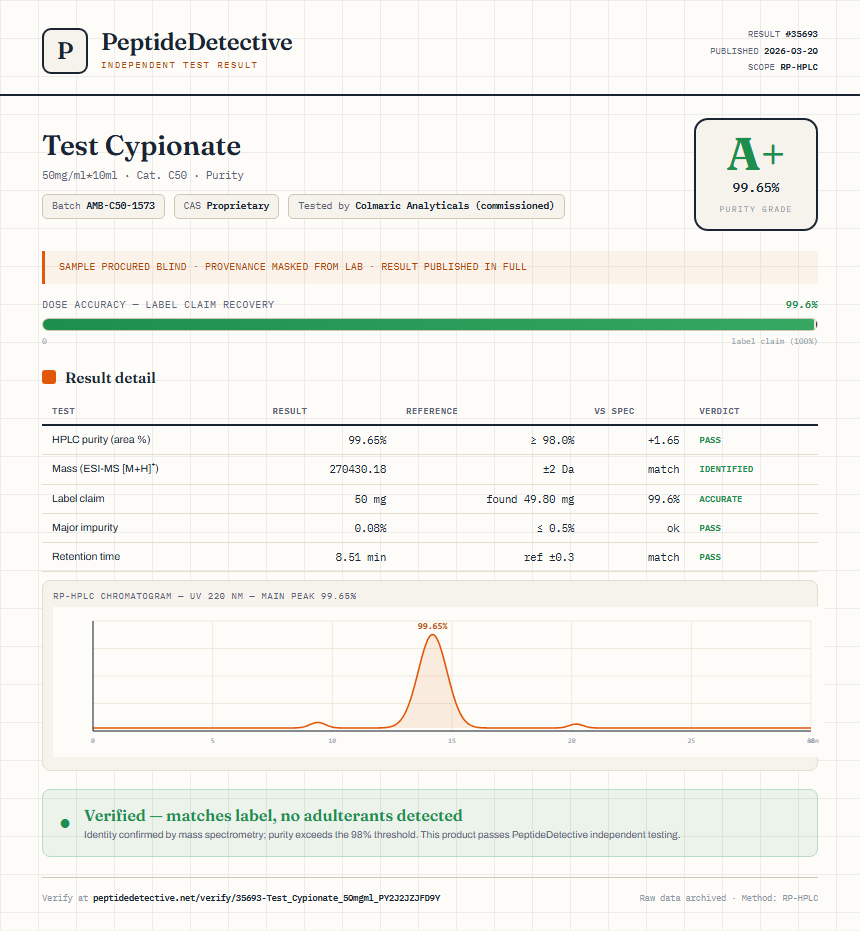Click the CAS Proprietary chip

(x=226, y=206)
